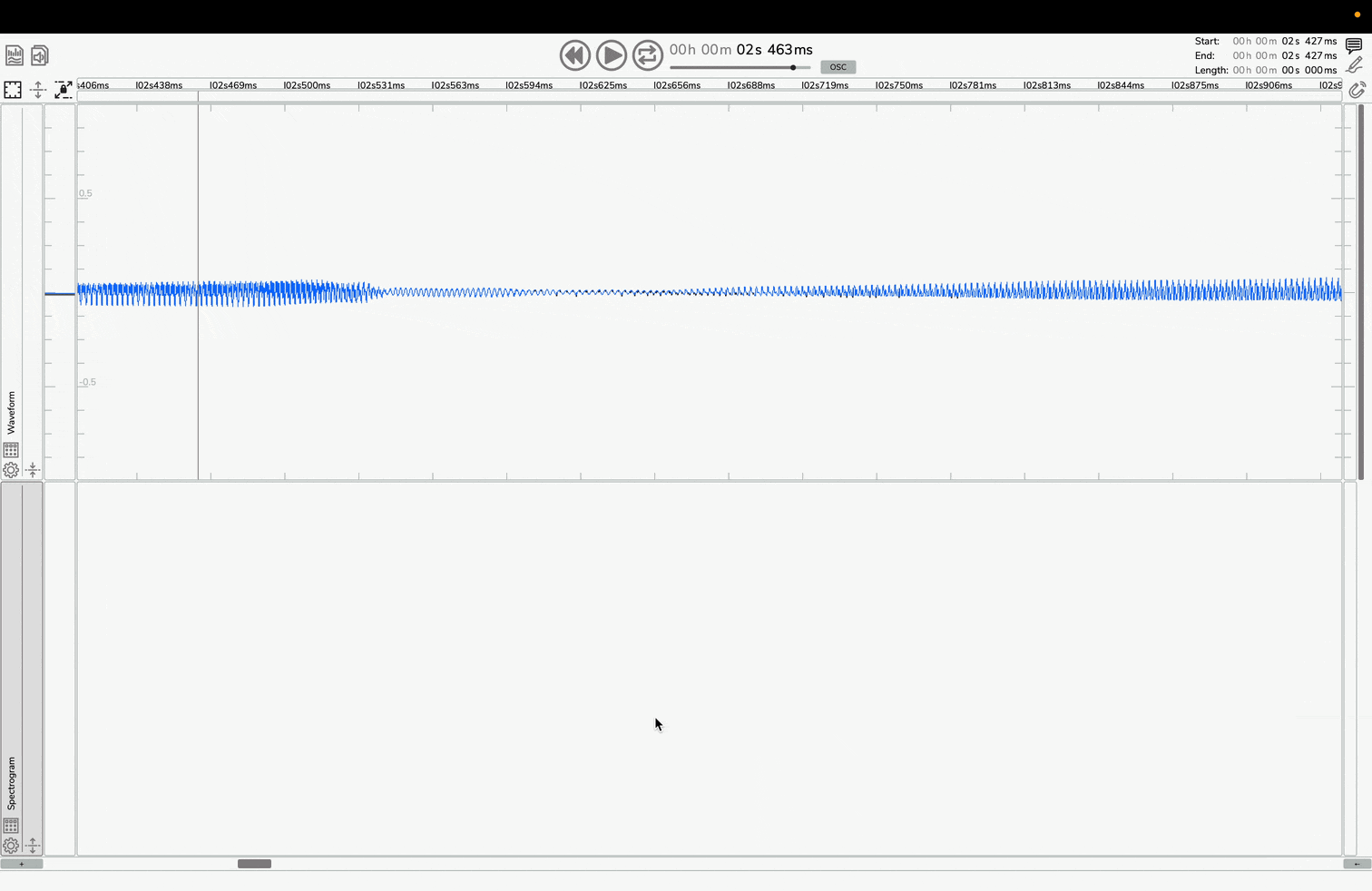Viewport: 1372px width, 891px height.
Task: Click the OSC button
Action: (x=838, y=67)
